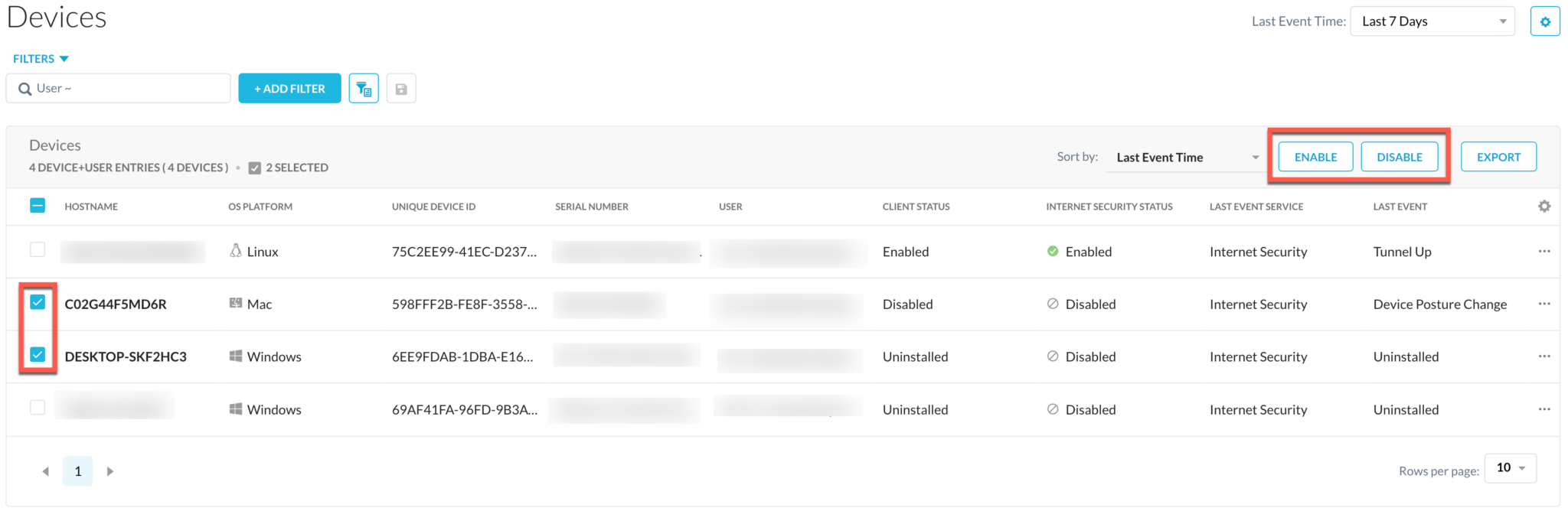
Task: Uncheck the C02G44F5MD6R device checkbox
Action: (38, 302)
